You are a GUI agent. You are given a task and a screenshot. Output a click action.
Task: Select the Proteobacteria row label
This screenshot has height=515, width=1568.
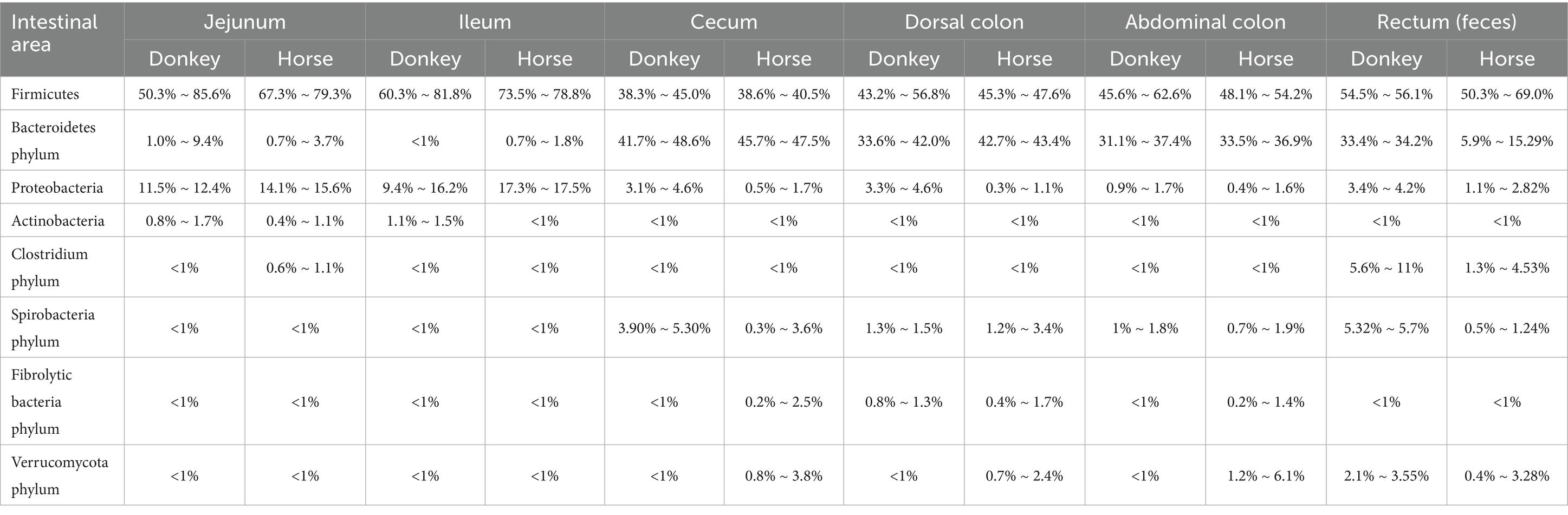[57, 188]
